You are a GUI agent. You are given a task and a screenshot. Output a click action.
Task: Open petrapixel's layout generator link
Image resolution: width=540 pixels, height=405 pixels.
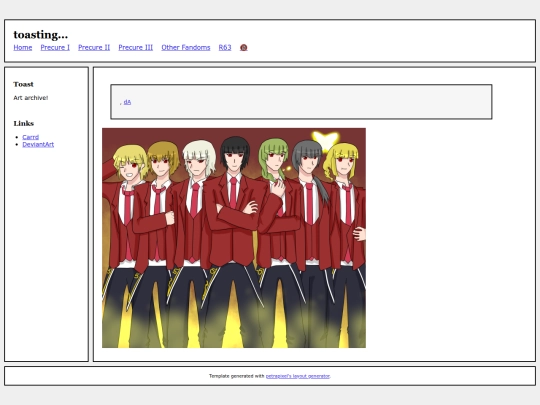[298, 376]
